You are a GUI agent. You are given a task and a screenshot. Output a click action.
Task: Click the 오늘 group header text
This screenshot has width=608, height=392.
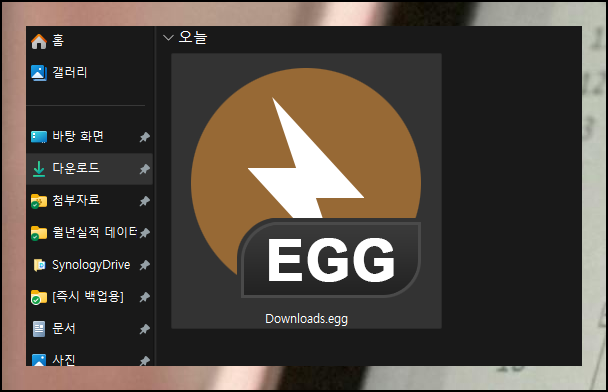coord(193,37)
